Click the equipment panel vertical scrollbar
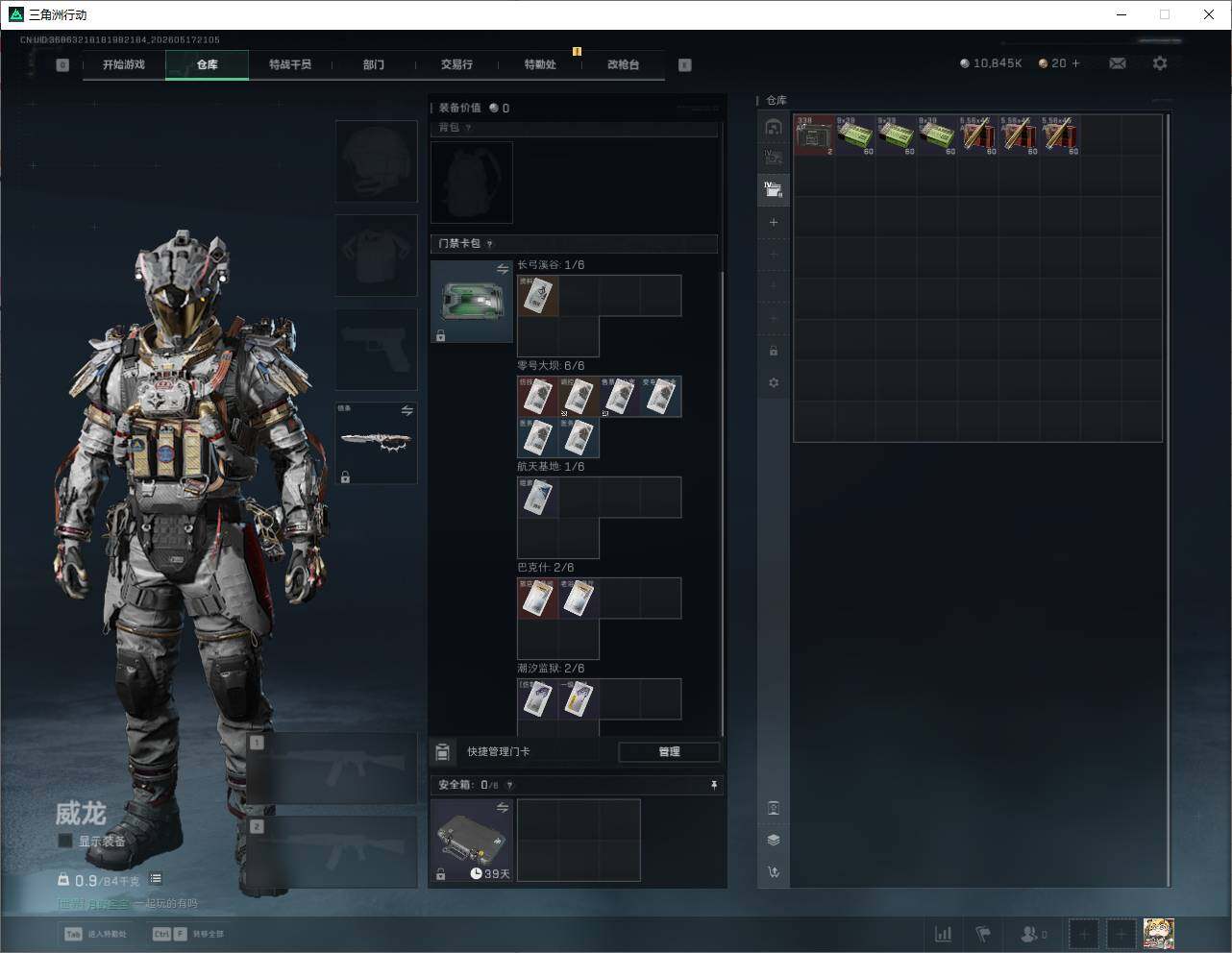The image size is (1232, 953). point(722,502)
